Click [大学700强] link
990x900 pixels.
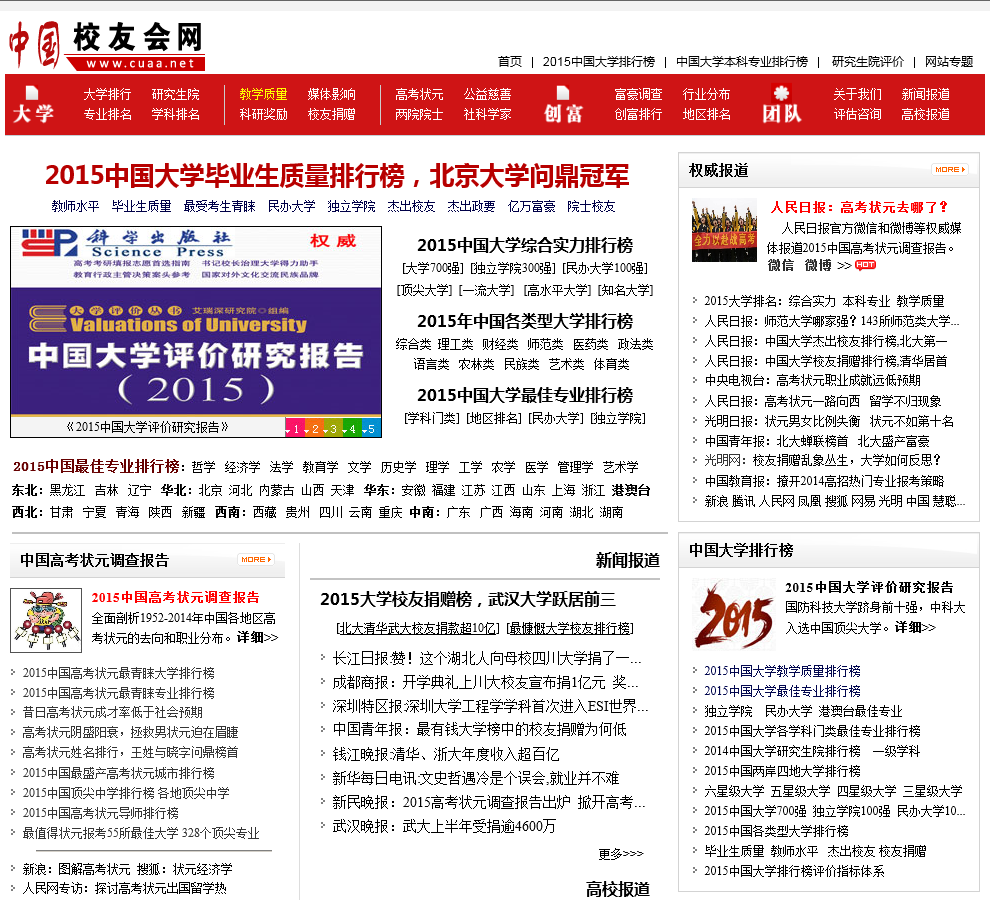click(x=433, y=268)
